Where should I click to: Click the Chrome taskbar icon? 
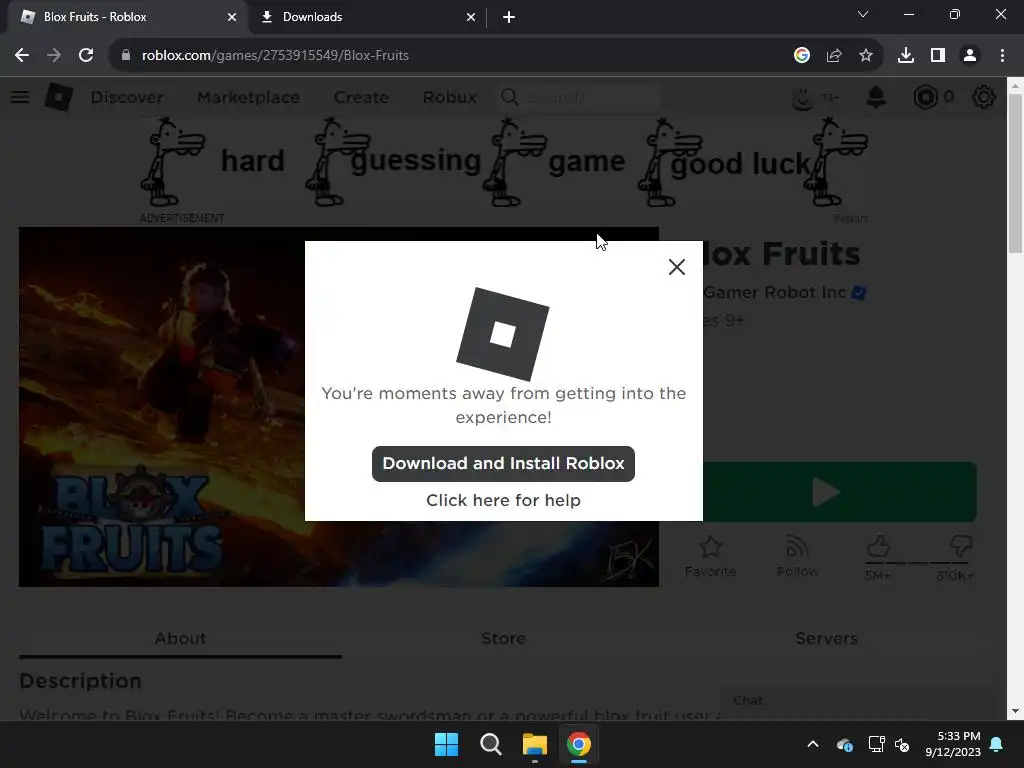click(x=579, y=744)
